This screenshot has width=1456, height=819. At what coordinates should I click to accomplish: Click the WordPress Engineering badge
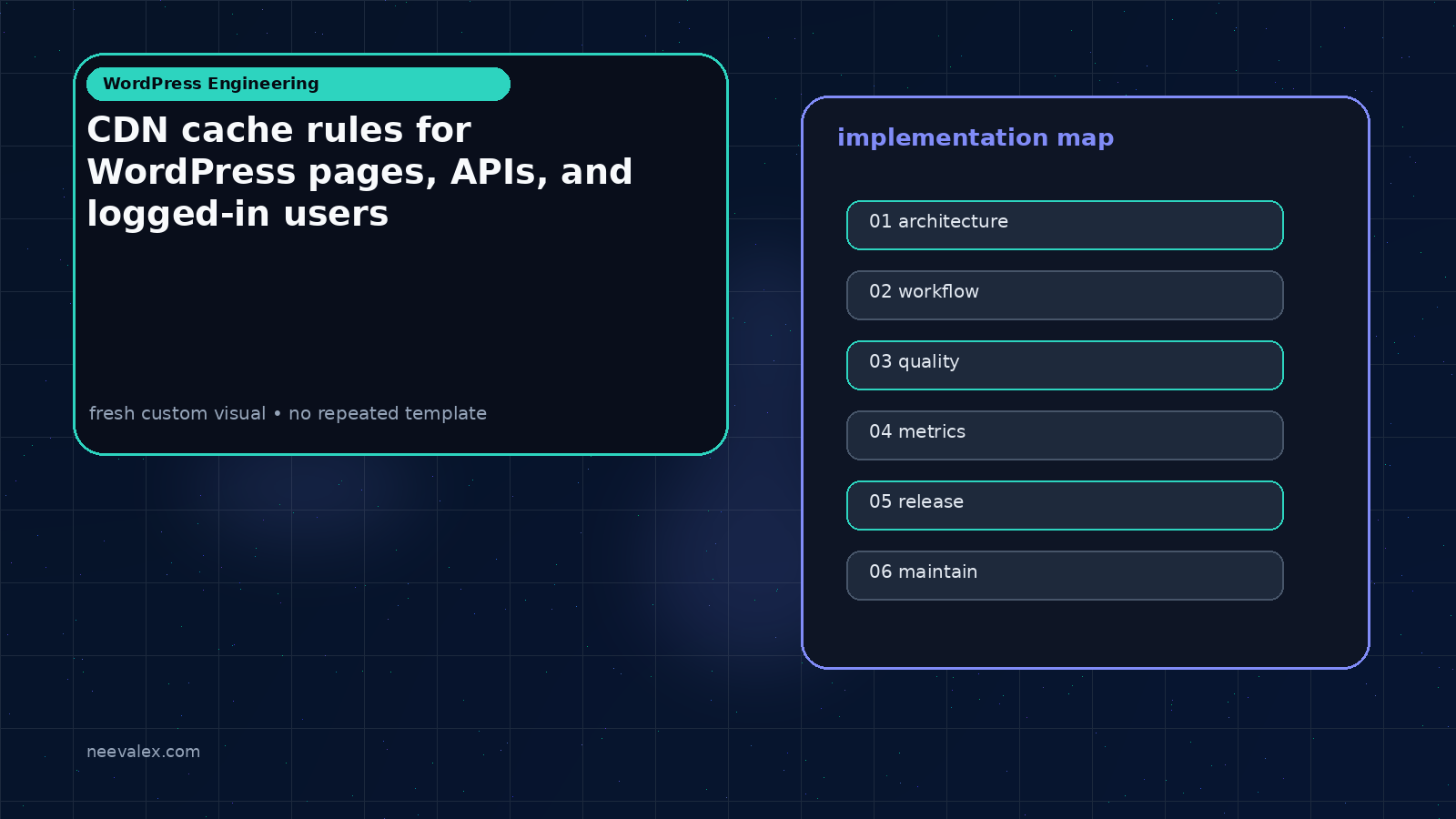click(x=298, y=84)
